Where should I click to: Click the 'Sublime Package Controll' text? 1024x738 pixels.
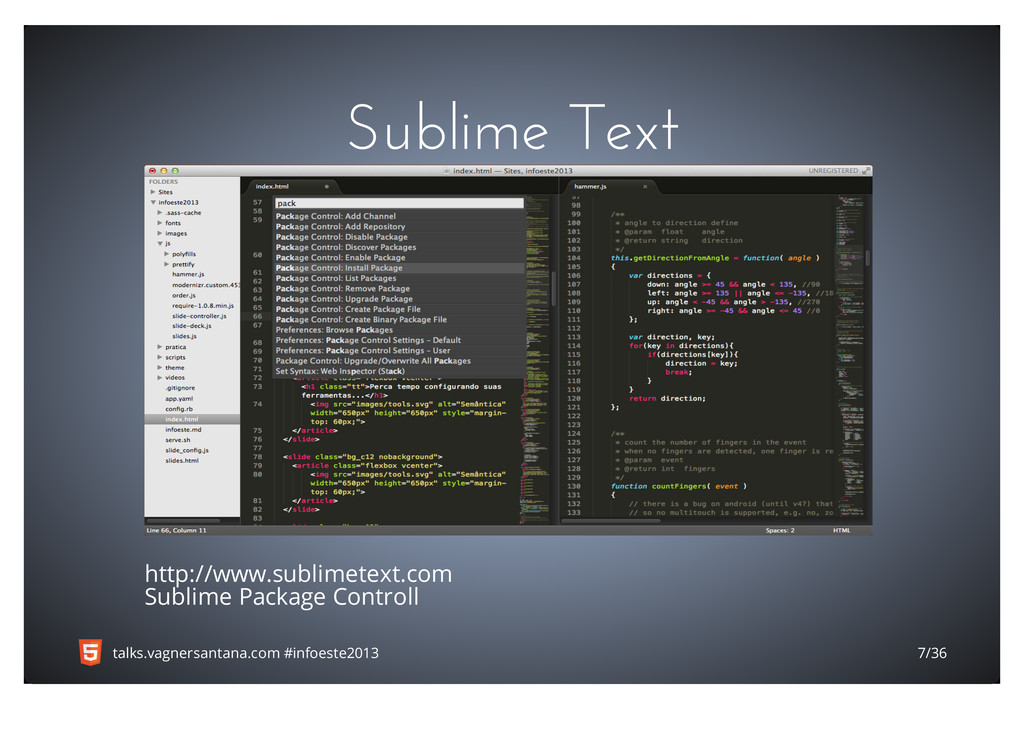click(281, 597)
